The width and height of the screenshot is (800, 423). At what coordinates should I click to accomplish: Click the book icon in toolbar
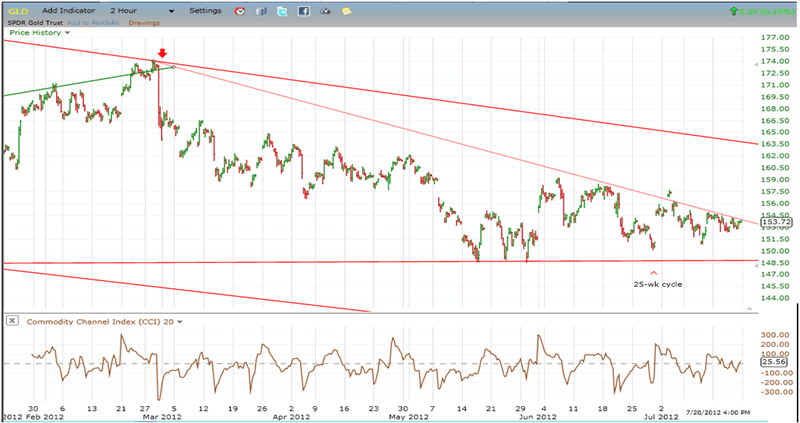pos(262,11)
